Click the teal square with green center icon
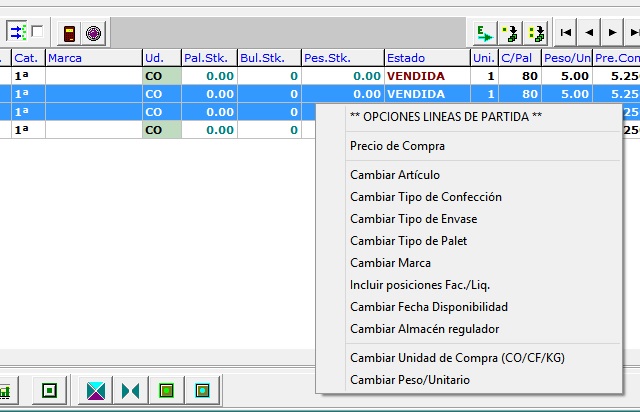The image size is (640, 412). (x=203, y=389)
